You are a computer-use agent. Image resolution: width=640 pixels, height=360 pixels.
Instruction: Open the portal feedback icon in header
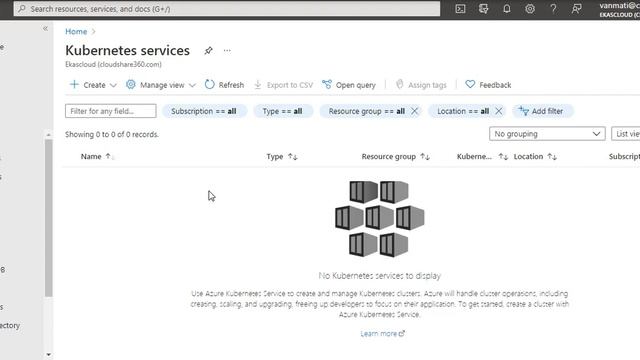click(576, 9)
